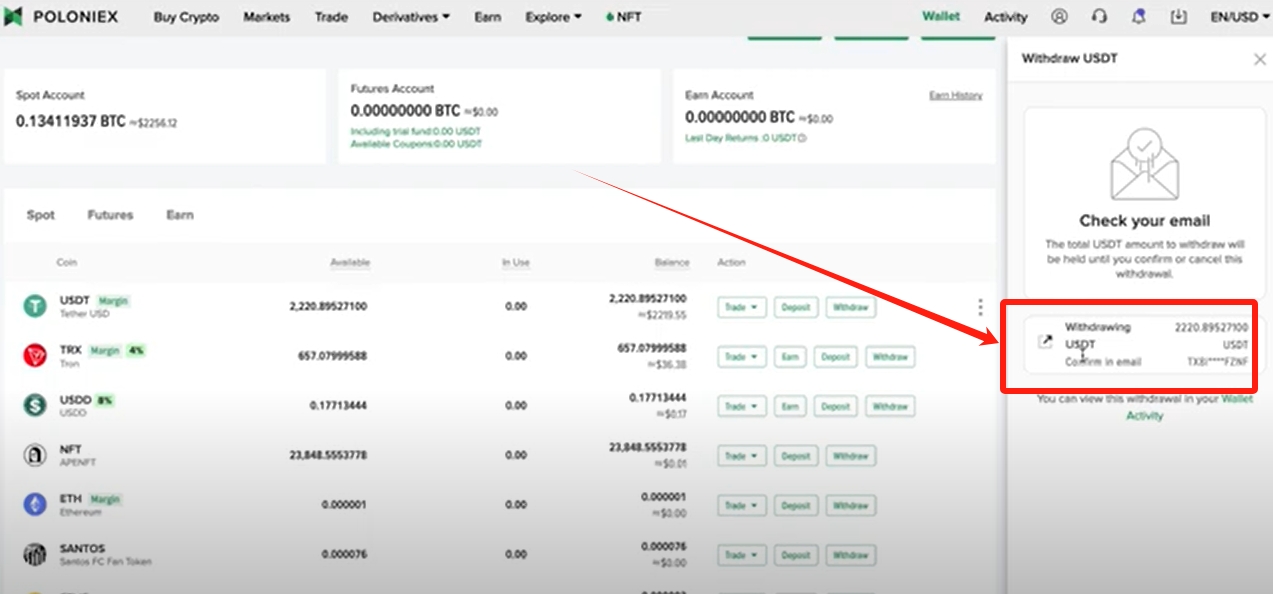Close the Withdraw USDT panel
This screenshot has width=1273, height=594.
[1259, 59]
